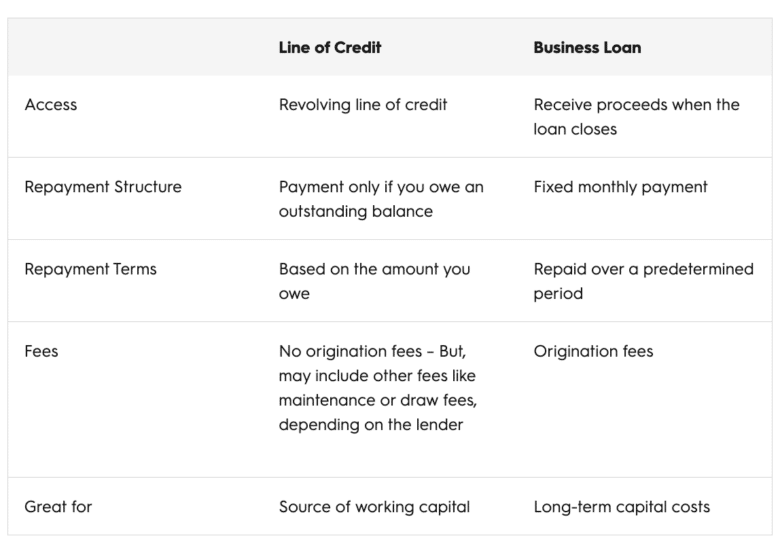Select the 'Fees' row label

click(x=41, y=351)
